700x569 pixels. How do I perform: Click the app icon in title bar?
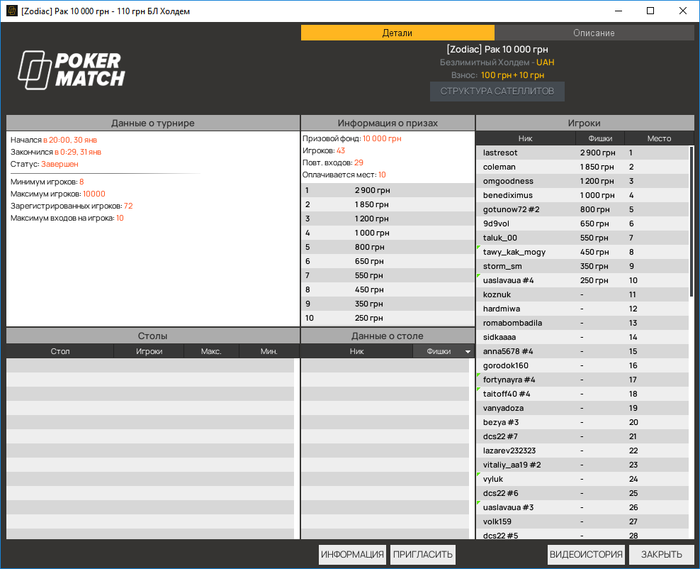11,11
